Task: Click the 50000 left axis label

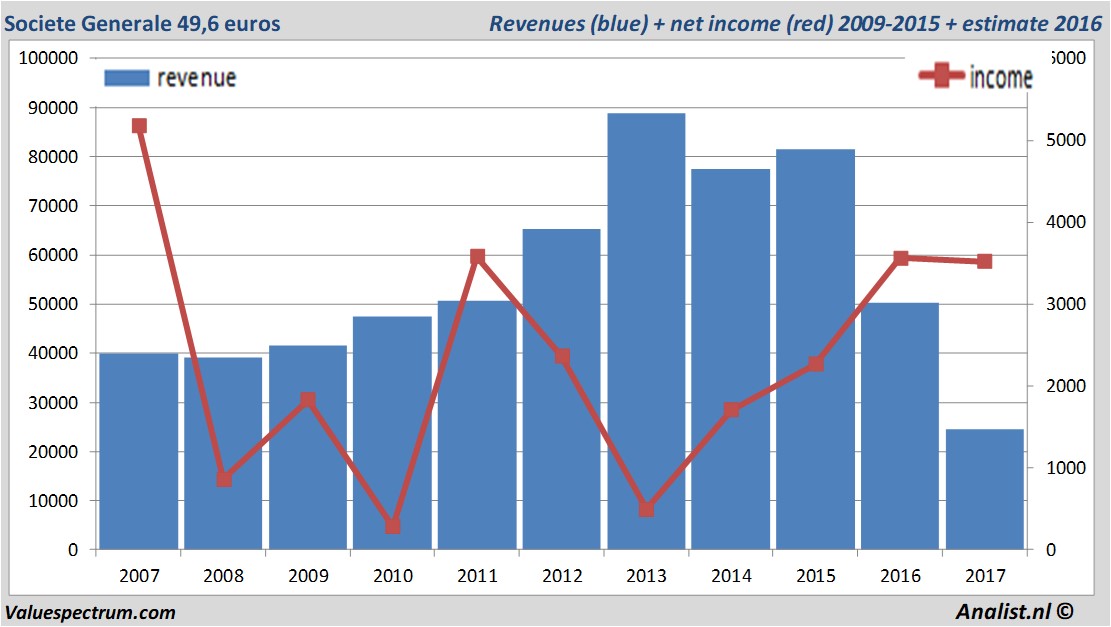Action: pos(53,304)
